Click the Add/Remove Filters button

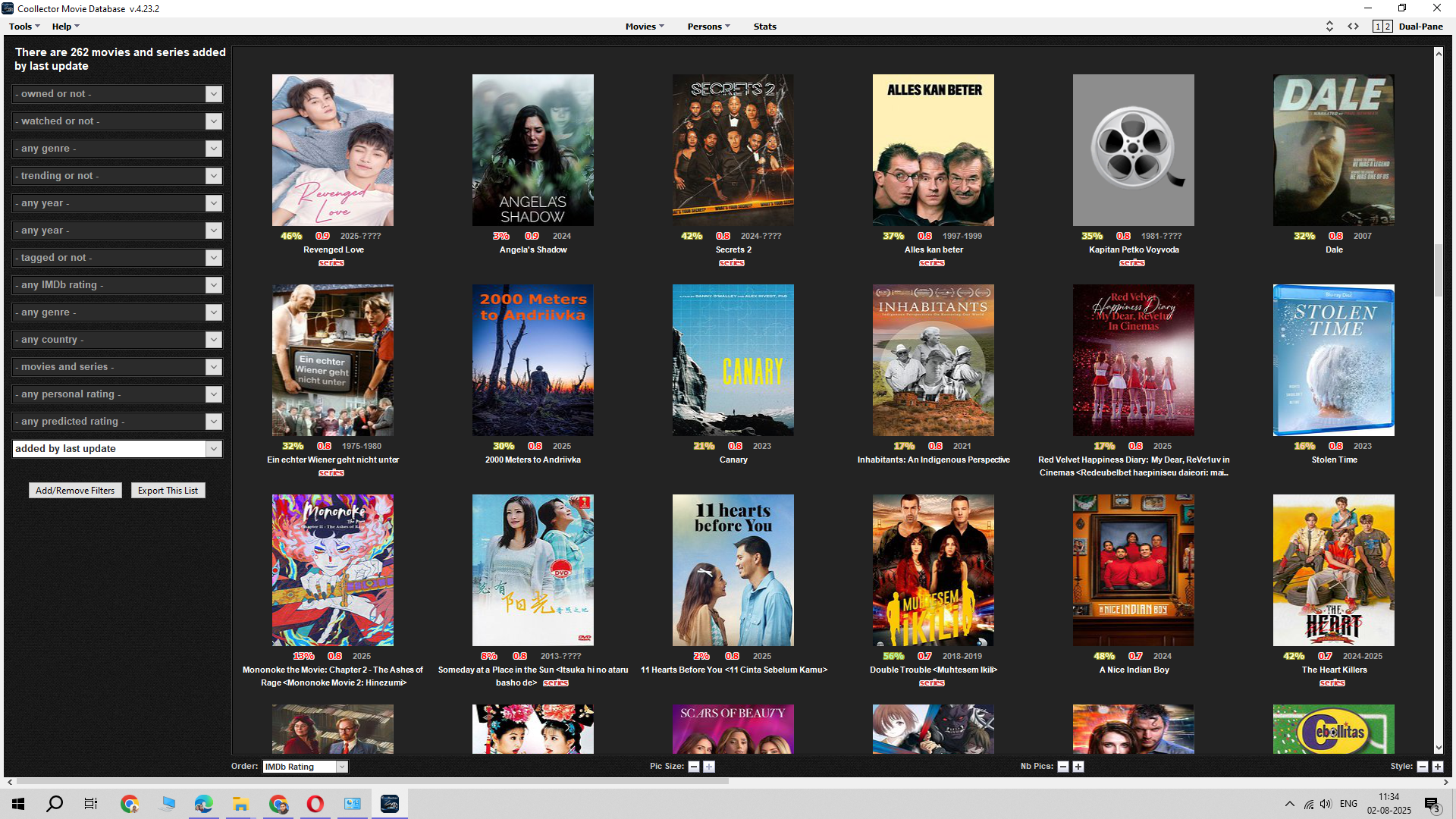click(75, 491)
